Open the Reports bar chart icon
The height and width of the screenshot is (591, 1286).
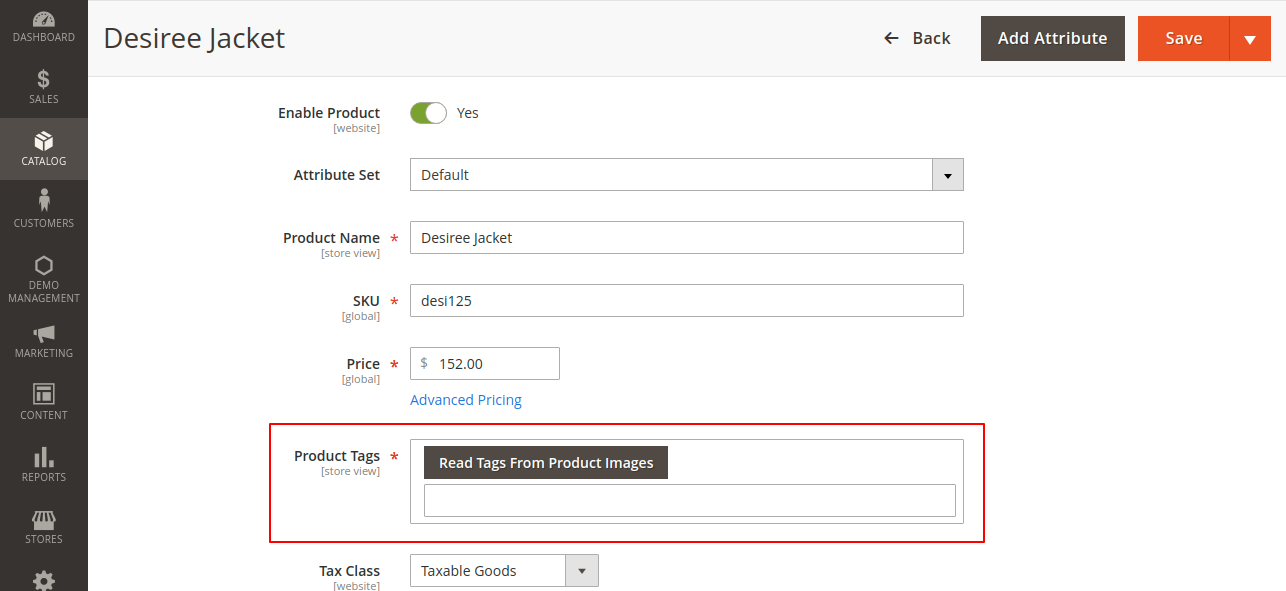coord(43,457)
